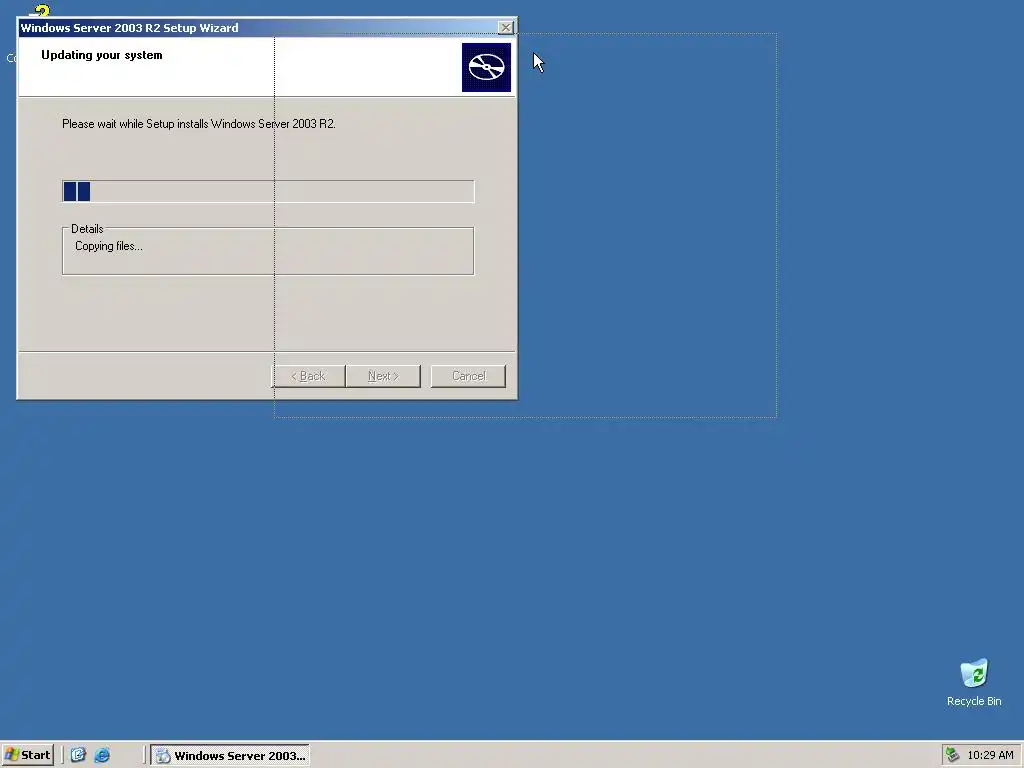Click the Cancel button in Setup Wizard
The width and height of the screenshot is (1024, 768).
tap(468, 376)
